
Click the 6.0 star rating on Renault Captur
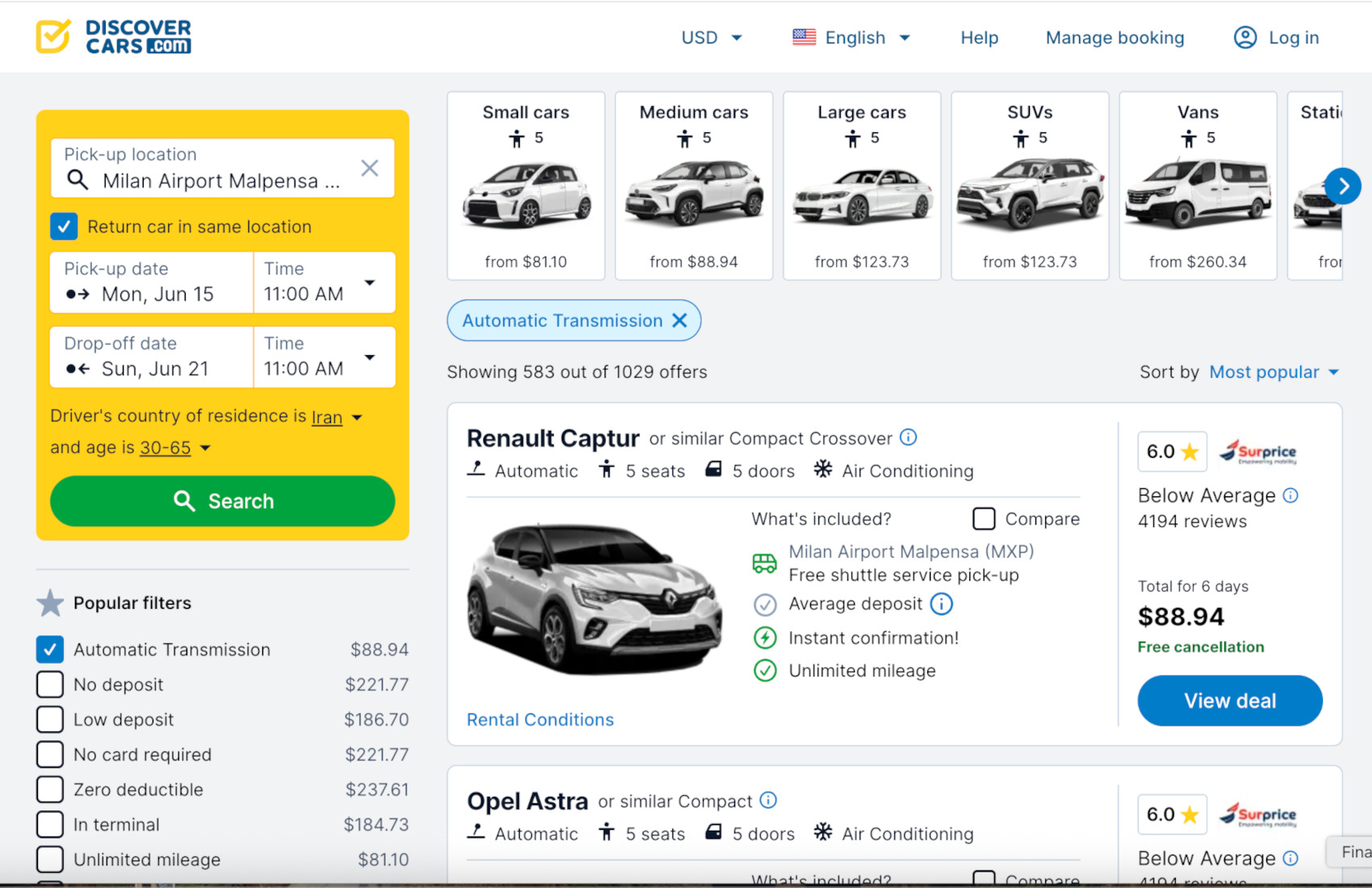[x=1172, y=451]
